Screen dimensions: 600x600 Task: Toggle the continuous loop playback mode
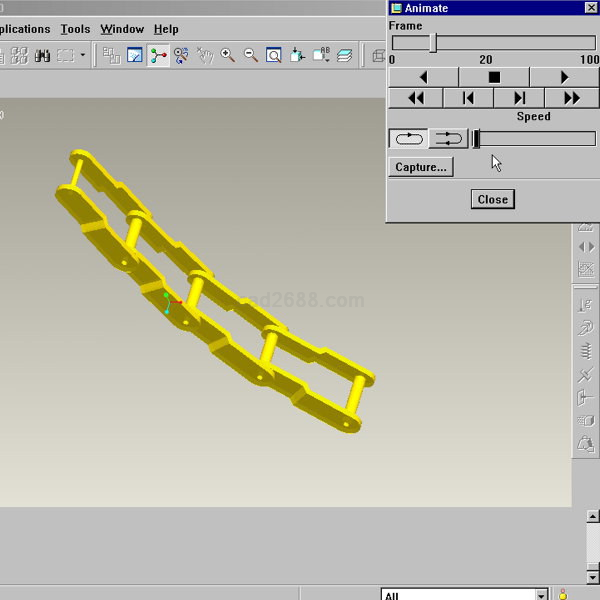click(408, 139)
